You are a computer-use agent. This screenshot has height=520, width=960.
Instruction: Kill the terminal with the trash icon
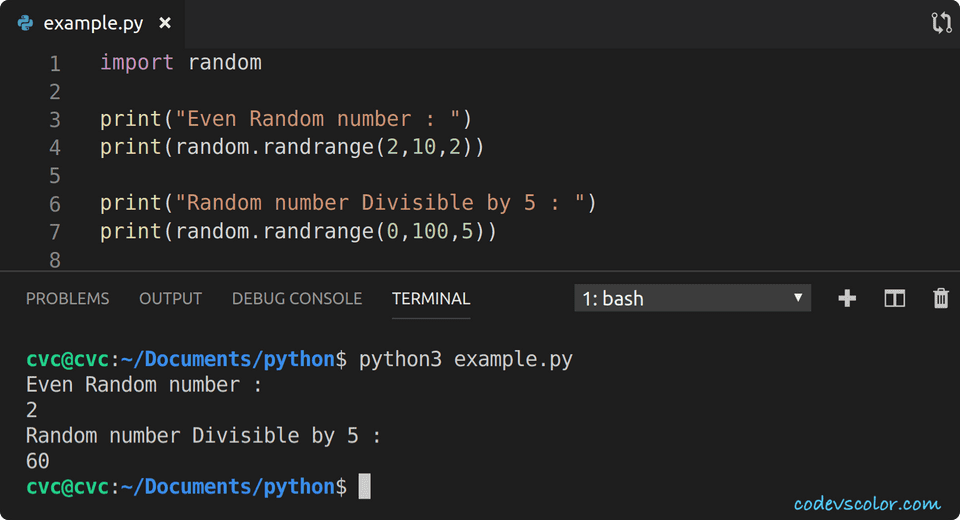940,298
